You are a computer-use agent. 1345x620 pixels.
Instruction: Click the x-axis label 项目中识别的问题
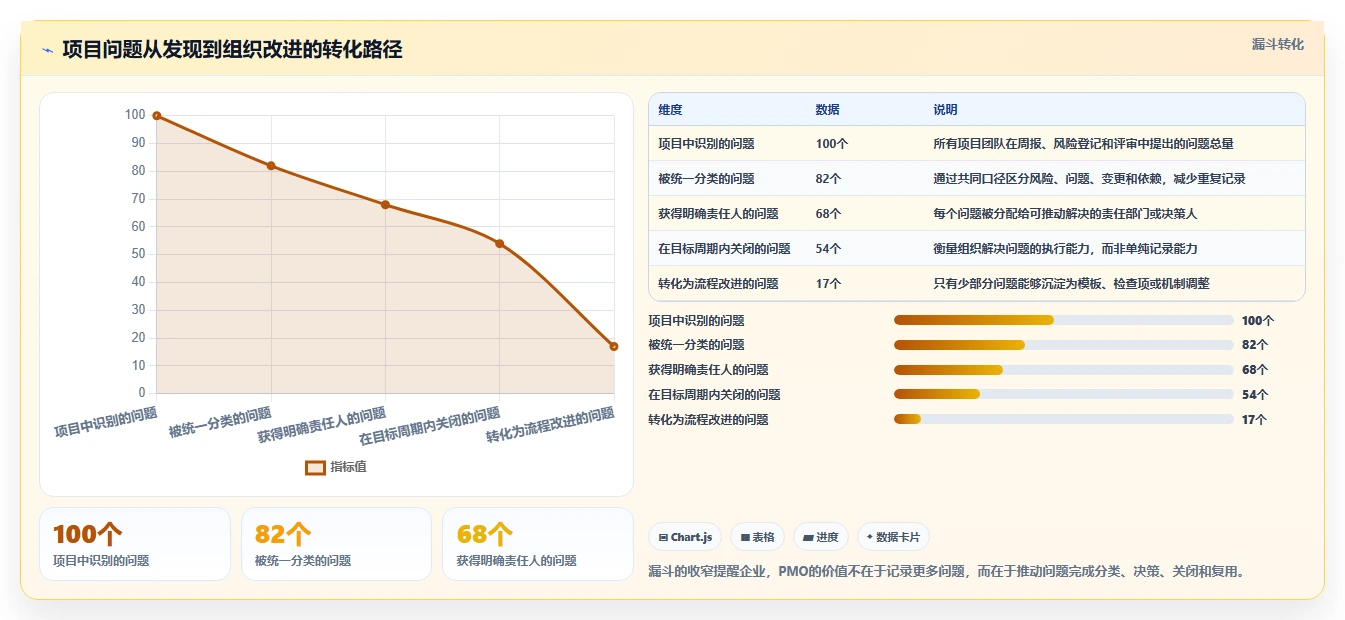click(x=106, y=422)
